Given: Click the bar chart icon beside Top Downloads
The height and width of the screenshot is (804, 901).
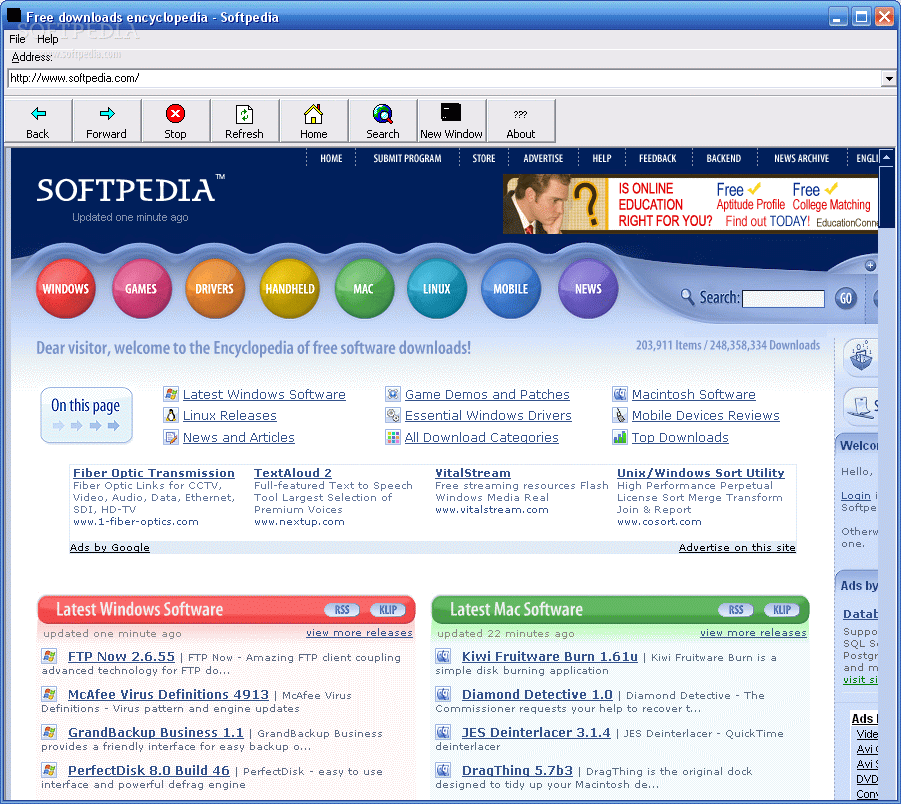Looking at the screenshot, I should 619,437.
